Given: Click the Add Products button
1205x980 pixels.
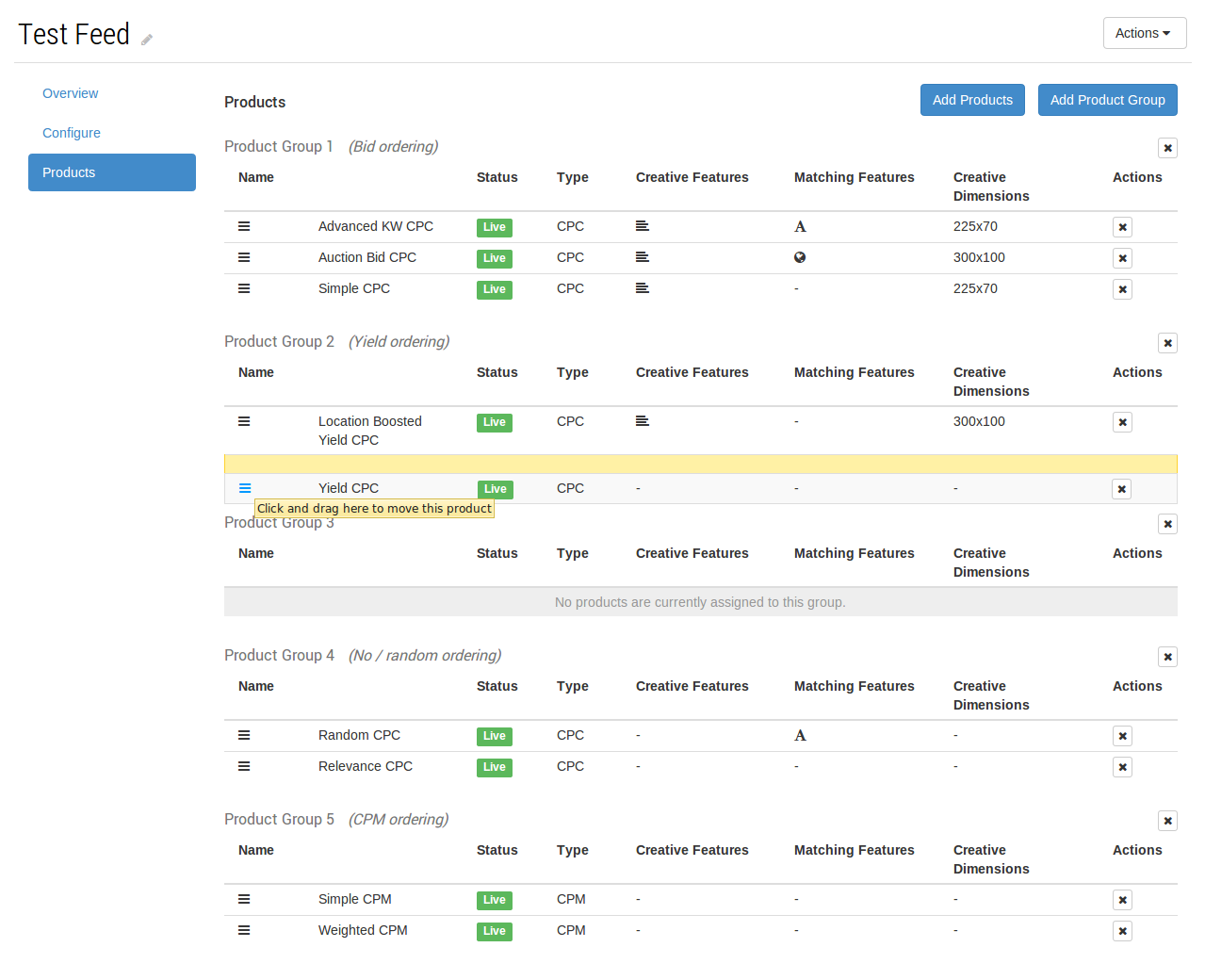Looking at the screenshot, I should tap(972, 100).
